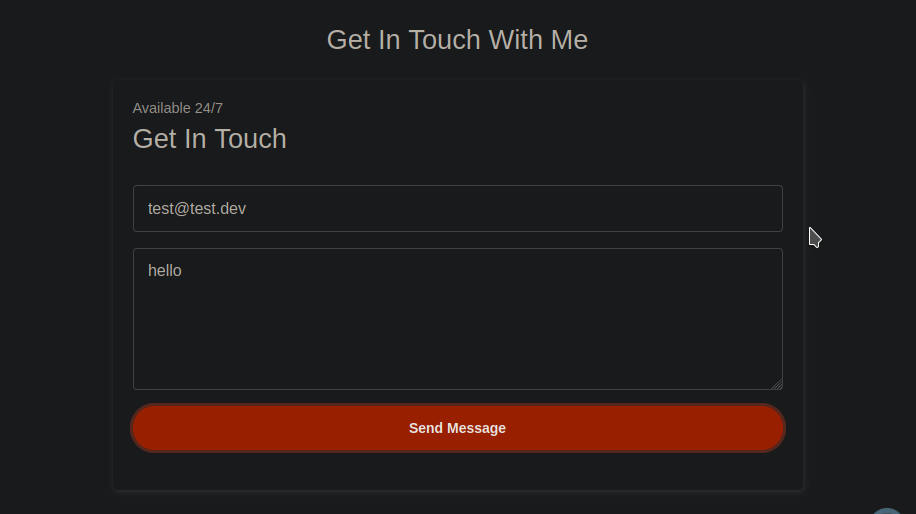Image resolution: width=916 pixels, height=514 pixels.
Task: Click the 'Send Message' label text
Action: point(457,428)
